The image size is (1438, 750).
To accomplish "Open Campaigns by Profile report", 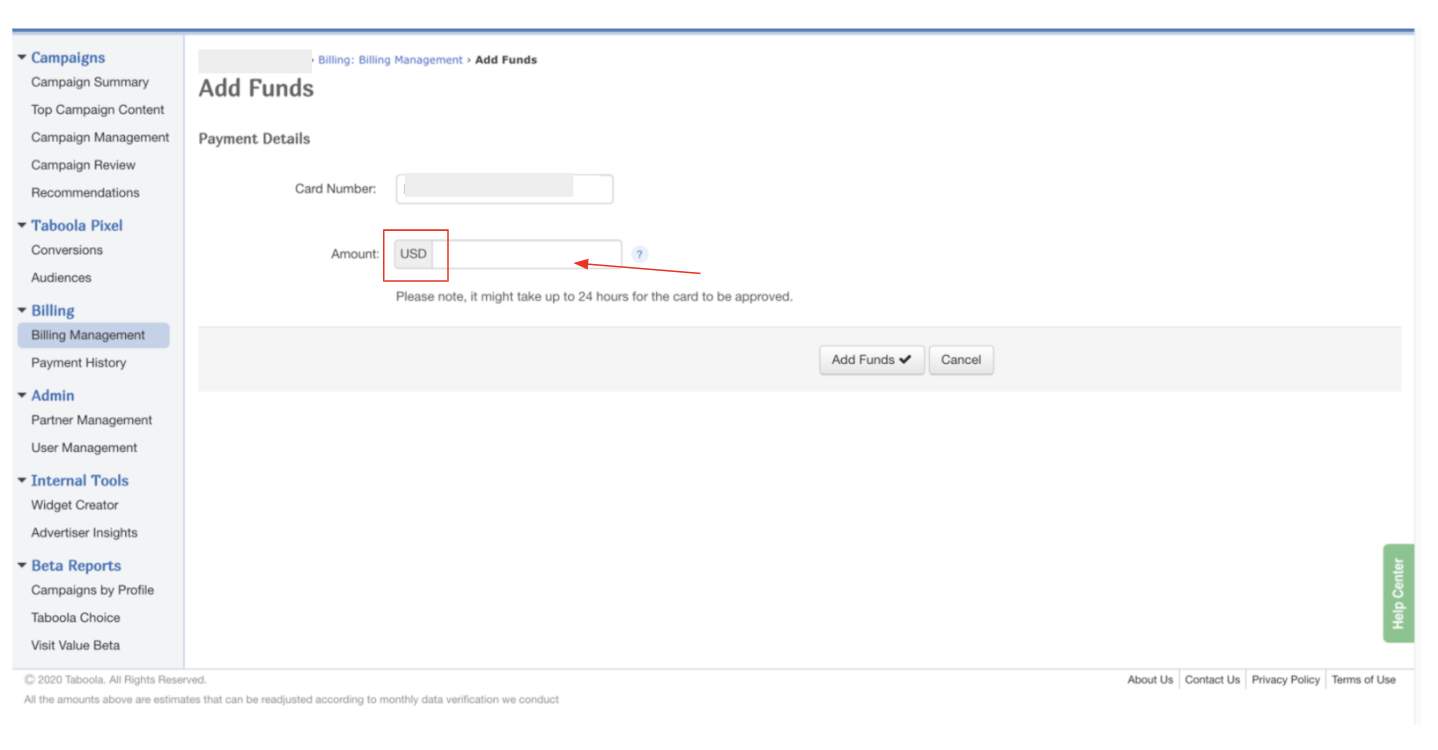I will click(x=93, y=590).
